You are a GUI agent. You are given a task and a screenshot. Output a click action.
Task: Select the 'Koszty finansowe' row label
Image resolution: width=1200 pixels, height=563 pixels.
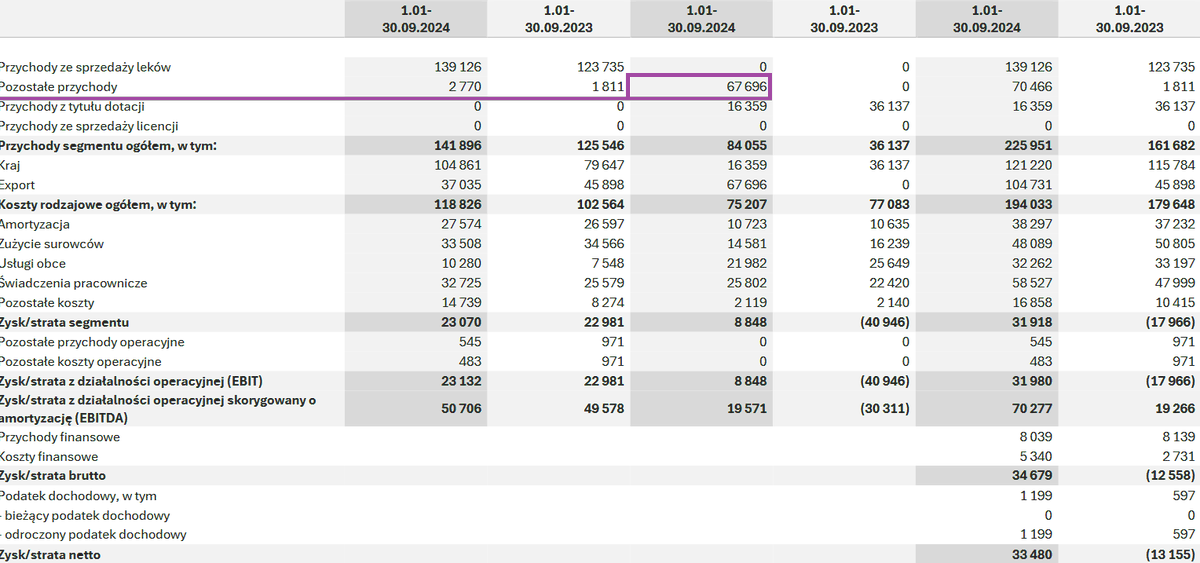point(48,456)
